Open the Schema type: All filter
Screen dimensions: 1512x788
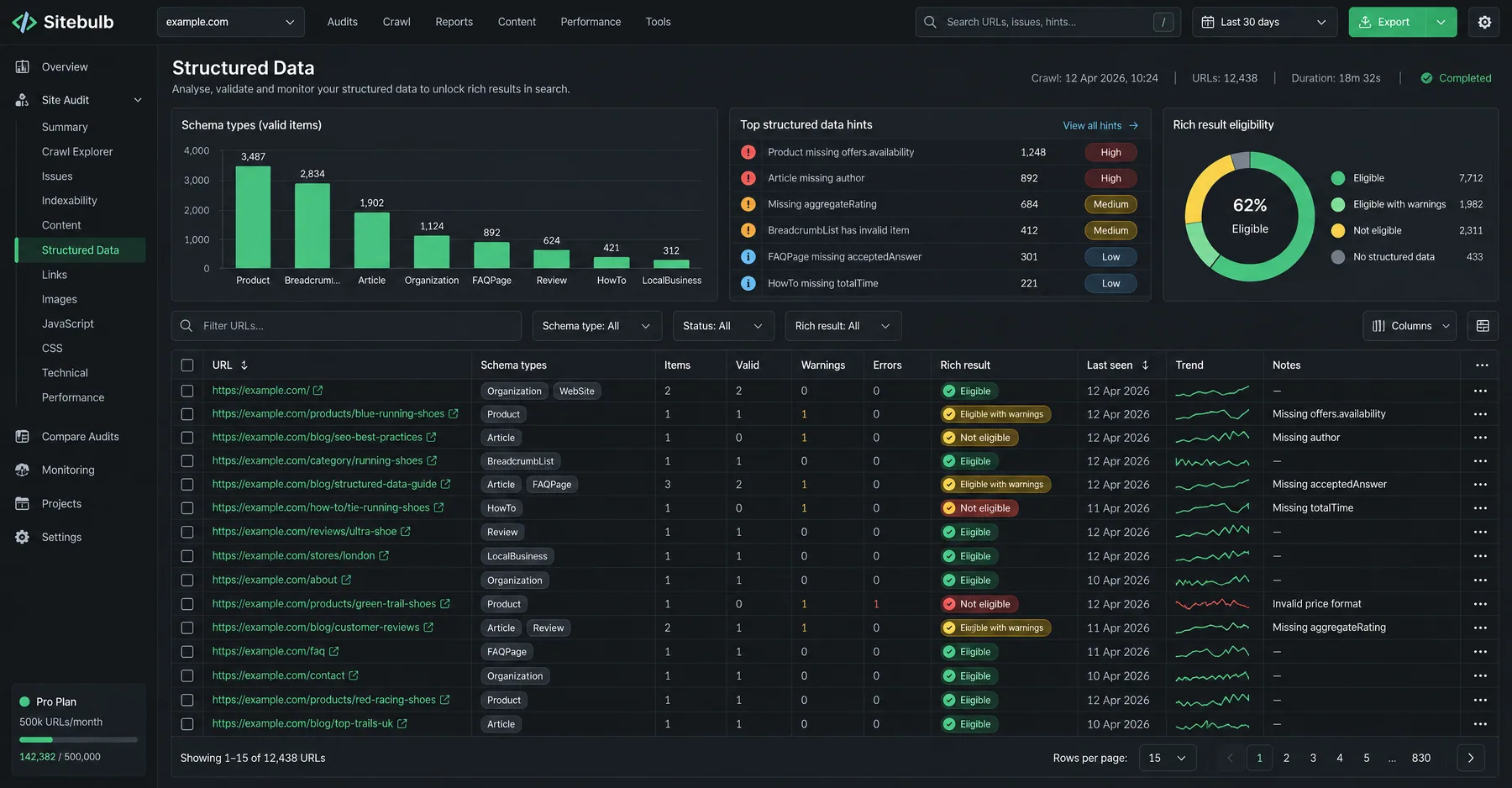click(x=597, y=326)
